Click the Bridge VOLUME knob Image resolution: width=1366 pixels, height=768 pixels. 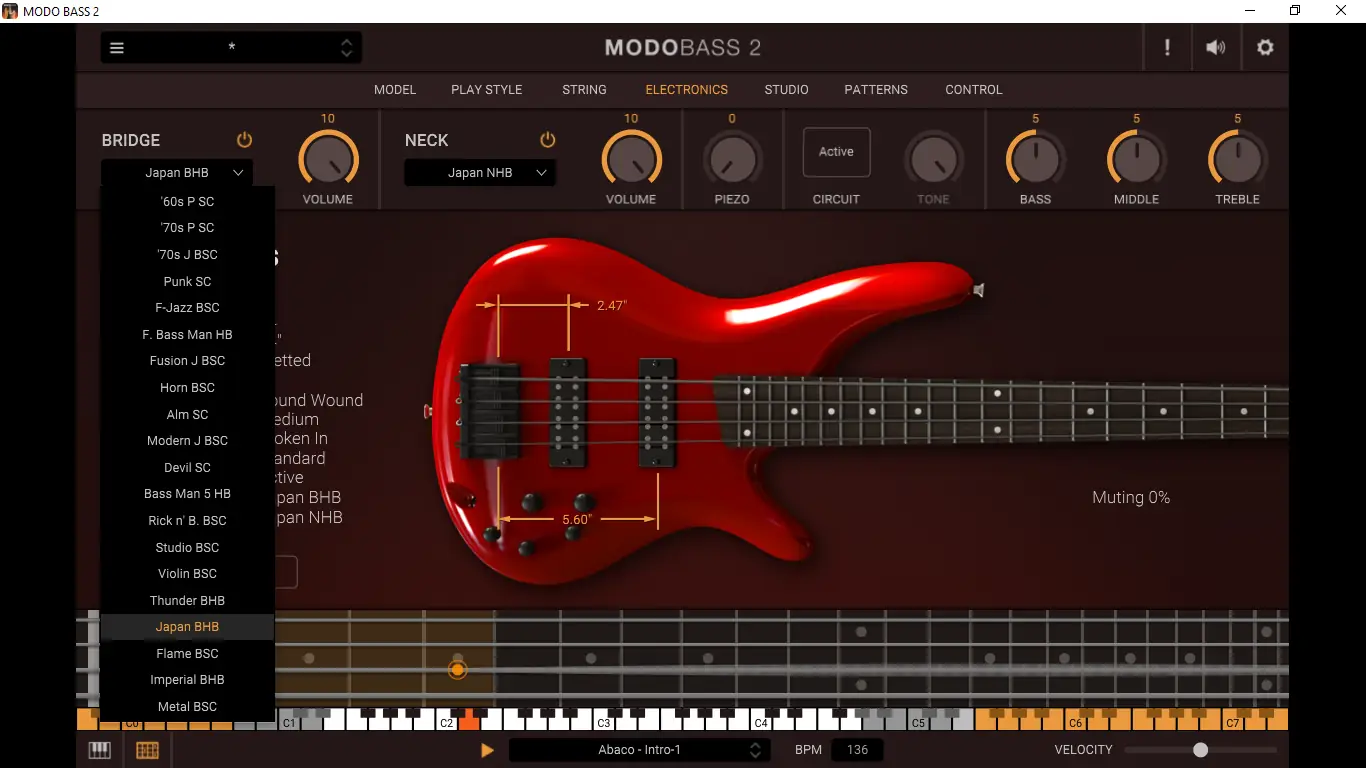(x=328, y=159)
